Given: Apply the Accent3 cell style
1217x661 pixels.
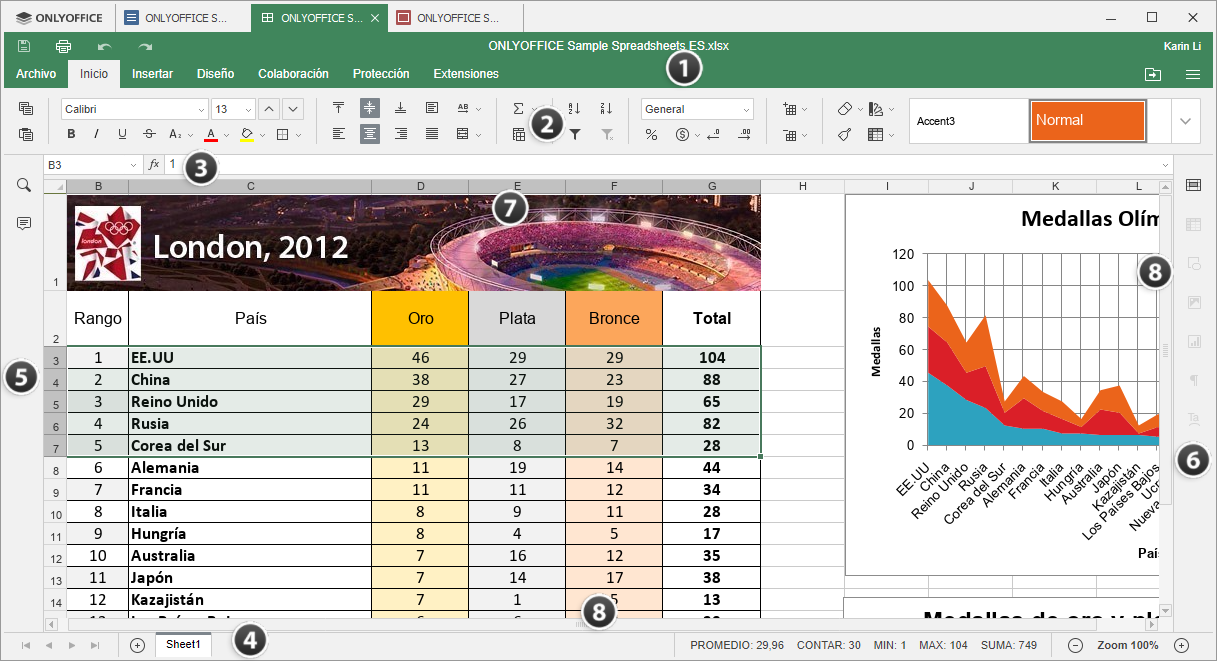Looking at the screenshot, I should pyautogui.click(x=968, y=121).
